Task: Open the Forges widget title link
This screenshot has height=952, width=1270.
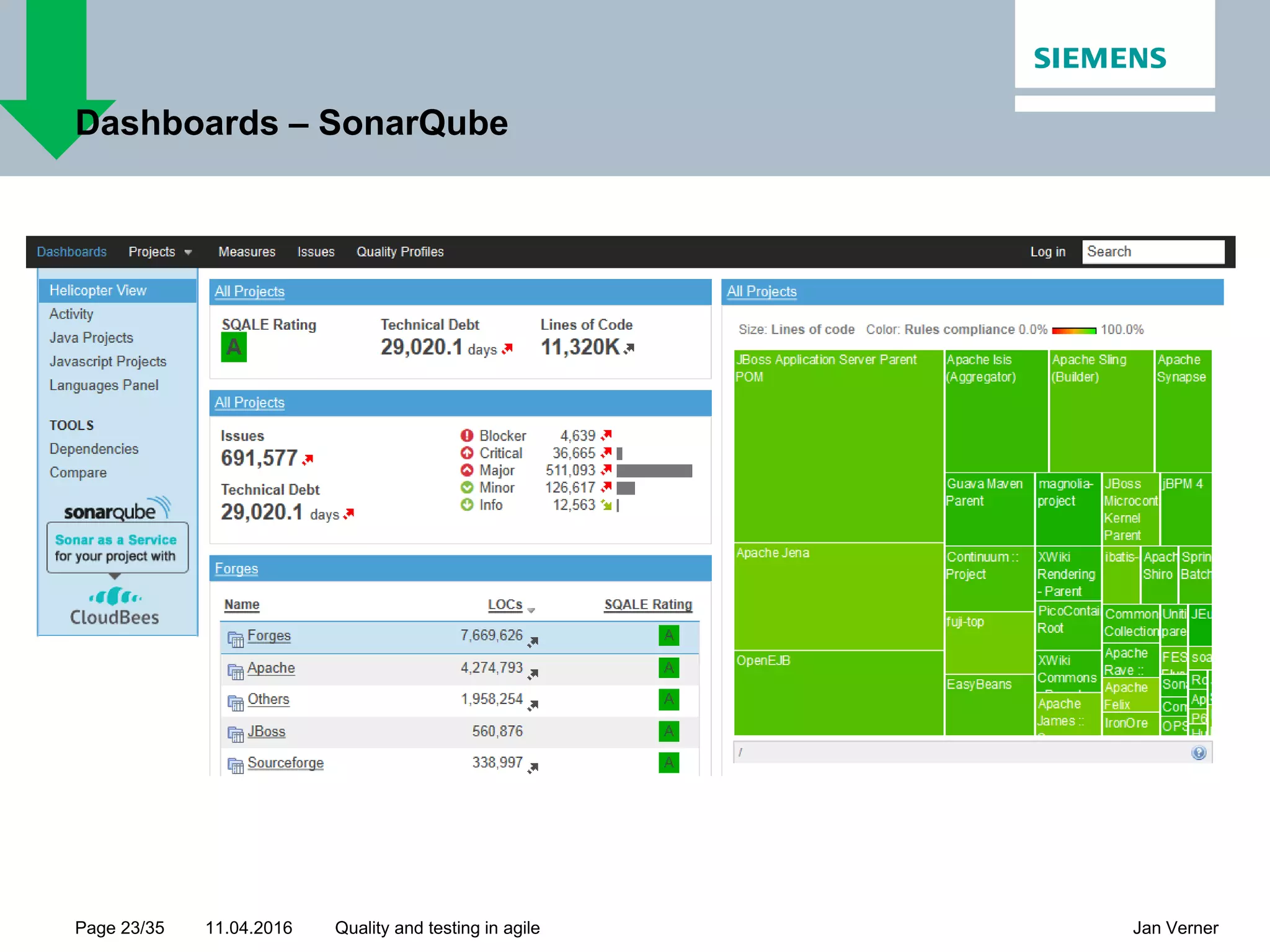Action: click(x=236, y=568)
